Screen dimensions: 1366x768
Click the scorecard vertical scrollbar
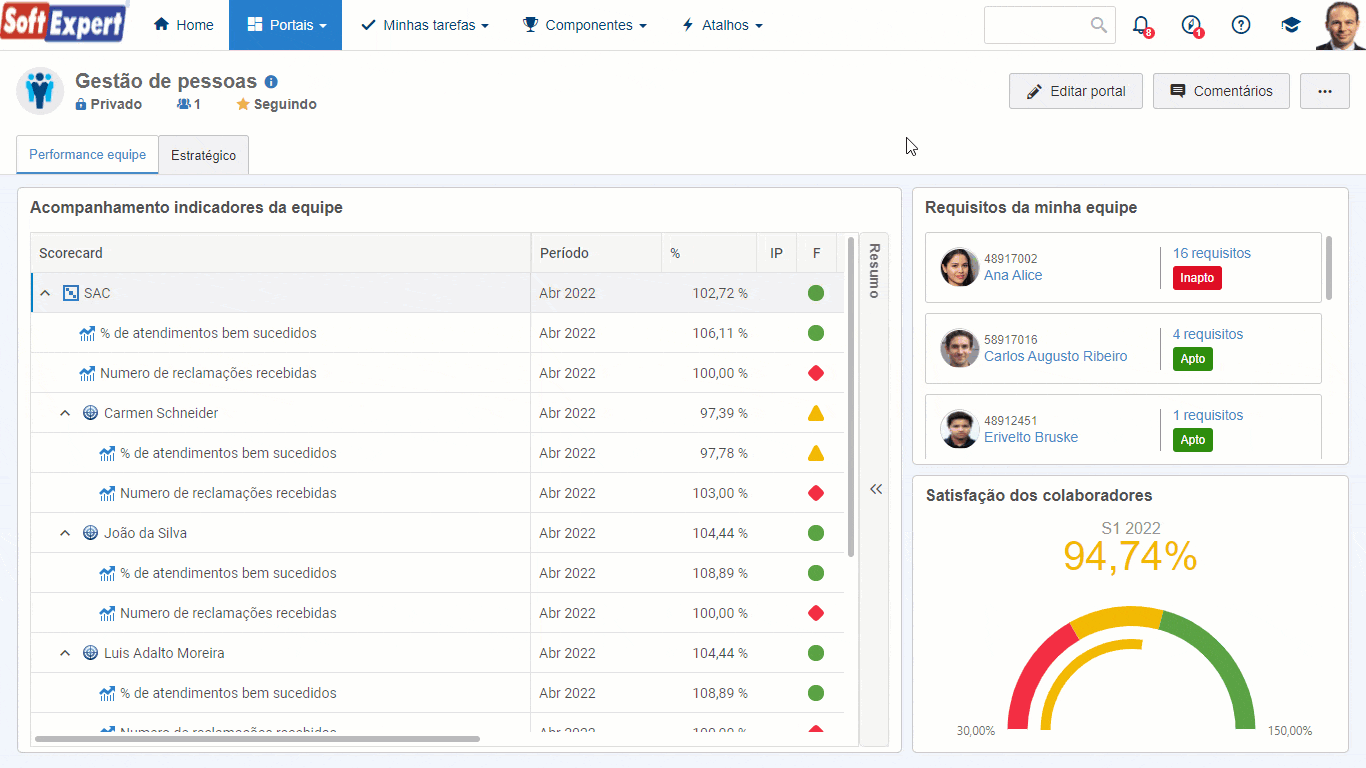click(x=851, y=396)
